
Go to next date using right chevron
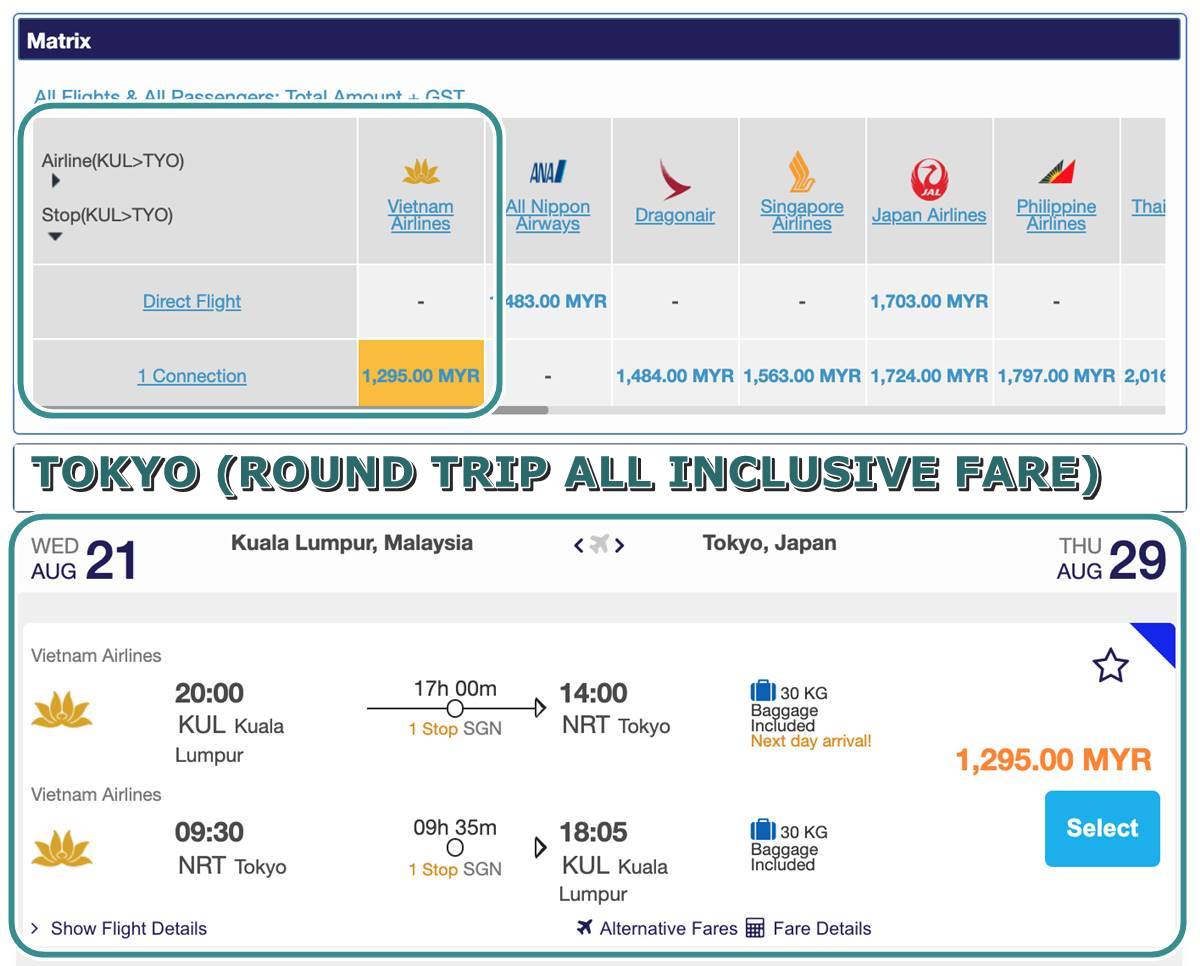tap(620, 545)
